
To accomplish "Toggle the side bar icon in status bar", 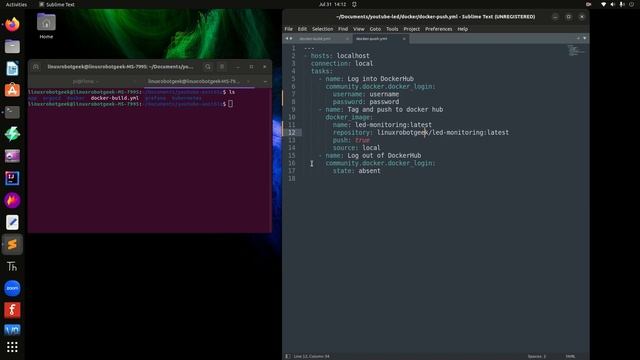I will coord(288,356).
